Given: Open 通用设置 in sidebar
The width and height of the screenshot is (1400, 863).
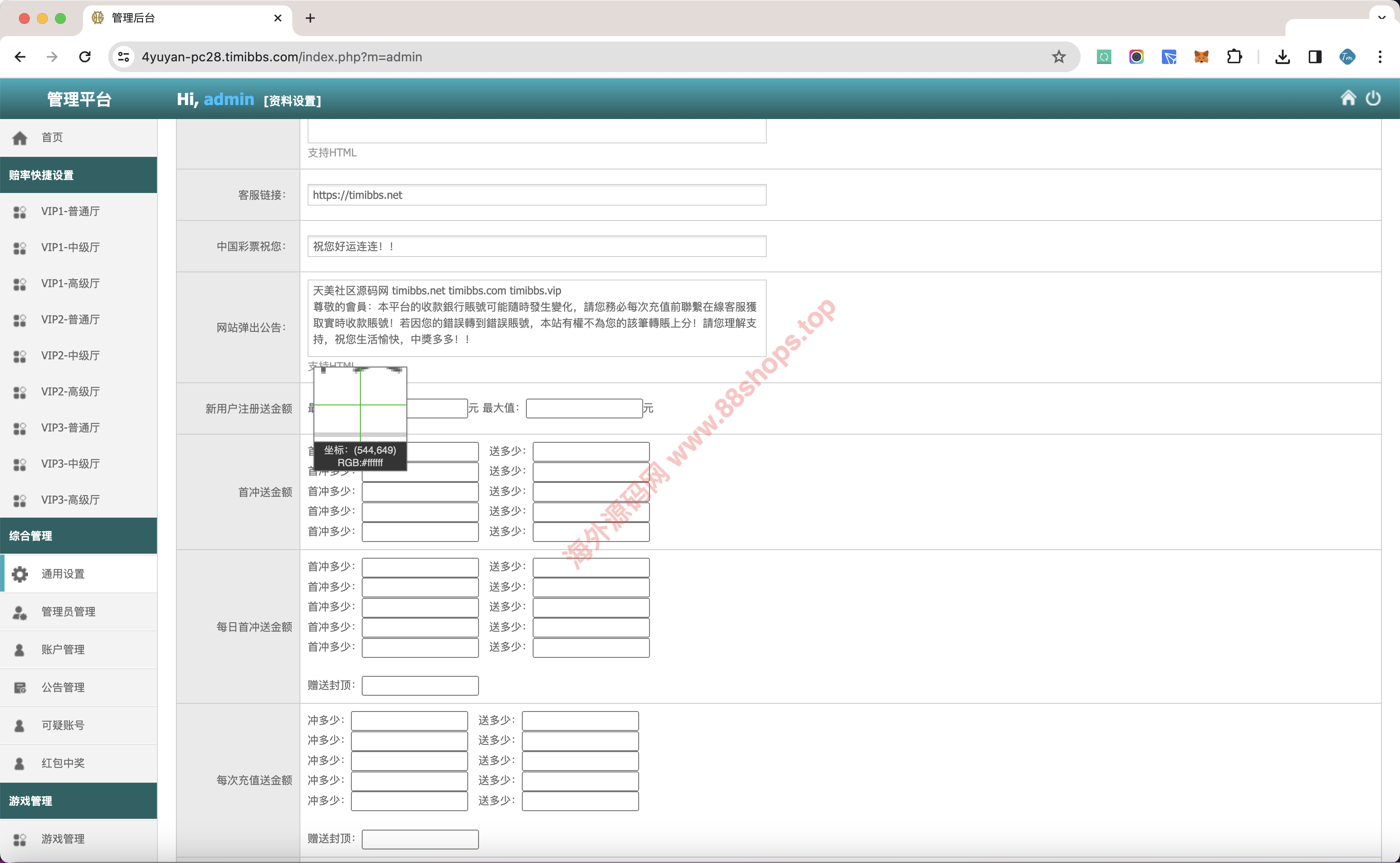Looking at the screenshot, I should coord(63,574).
